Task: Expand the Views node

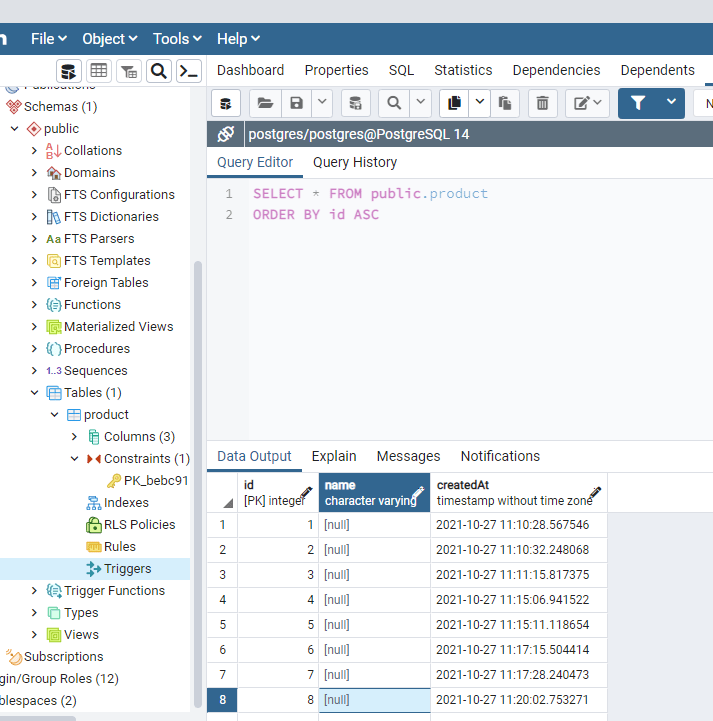Action: tap(34, 635)
